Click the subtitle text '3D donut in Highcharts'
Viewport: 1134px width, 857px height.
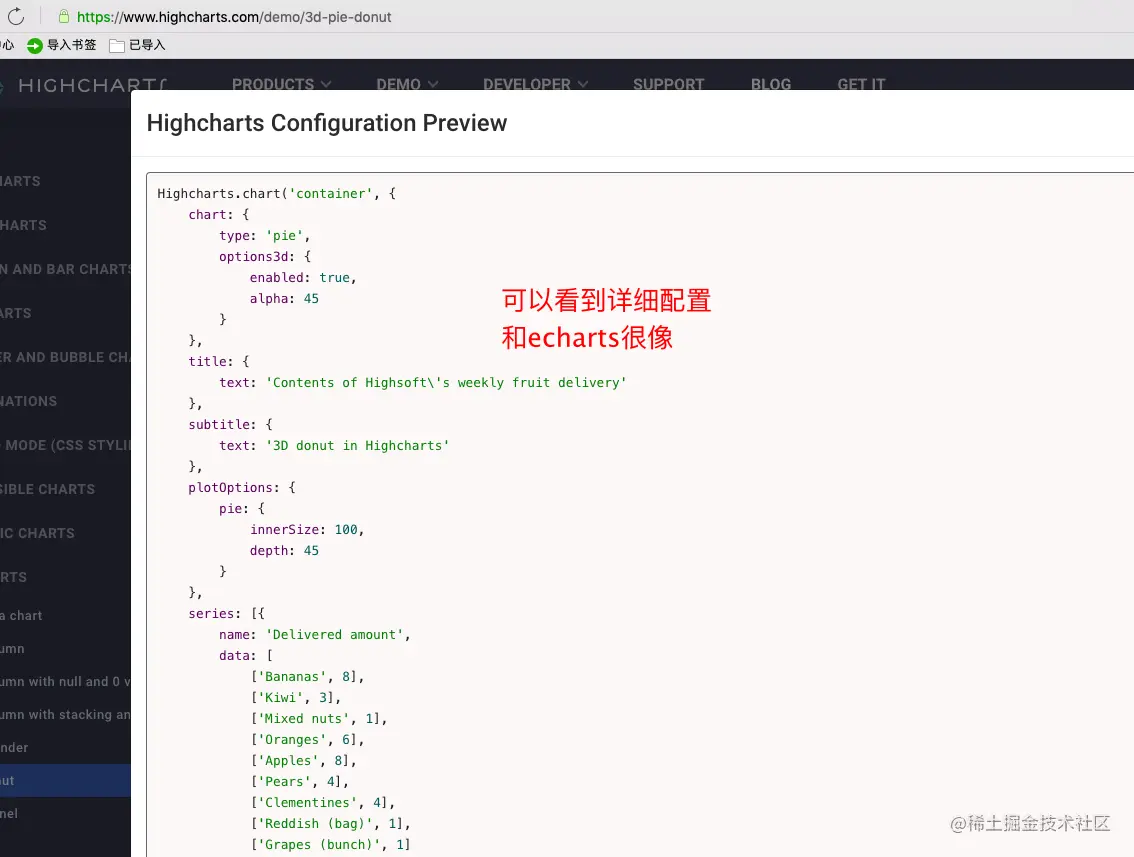pos(358,445)
